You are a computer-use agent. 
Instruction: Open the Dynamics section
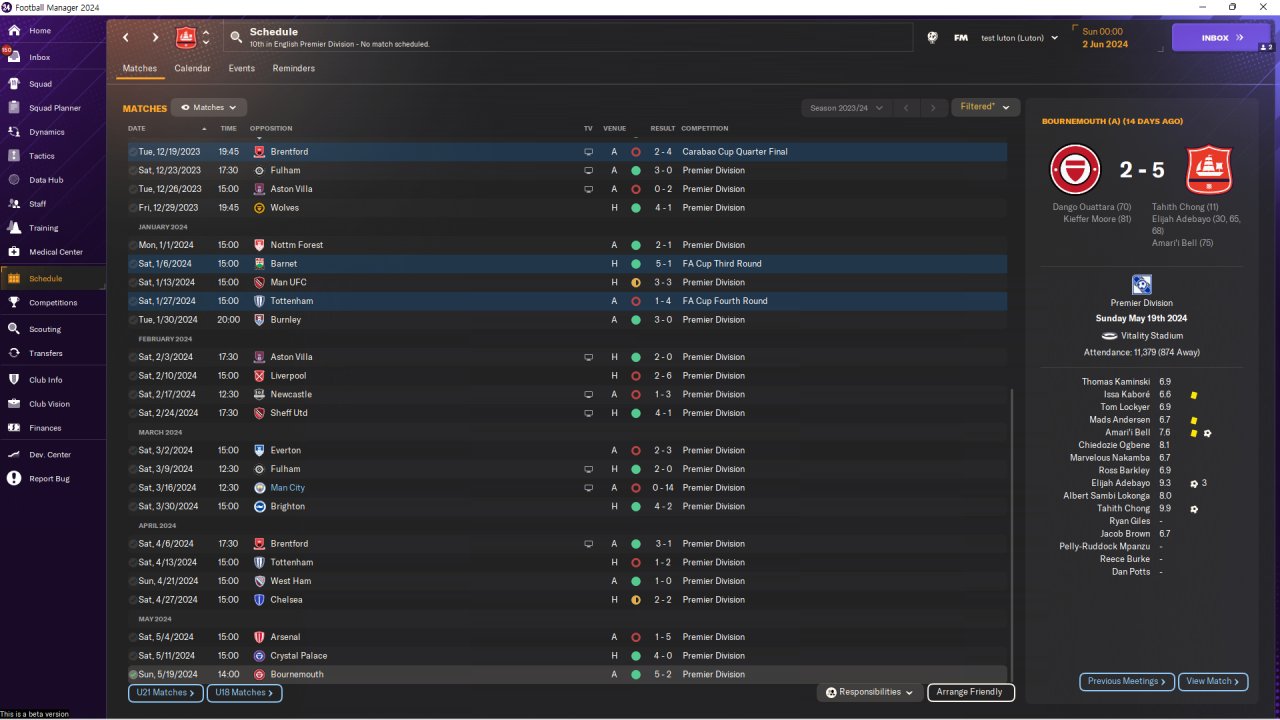[x=46, y=132]
